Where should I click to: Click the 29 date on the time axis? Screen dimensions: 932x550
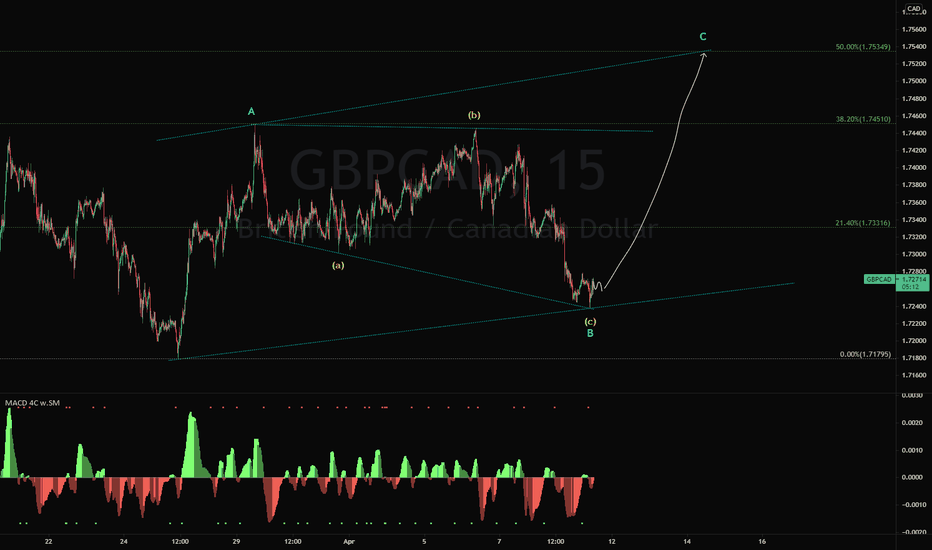click(x=237, y=542)
